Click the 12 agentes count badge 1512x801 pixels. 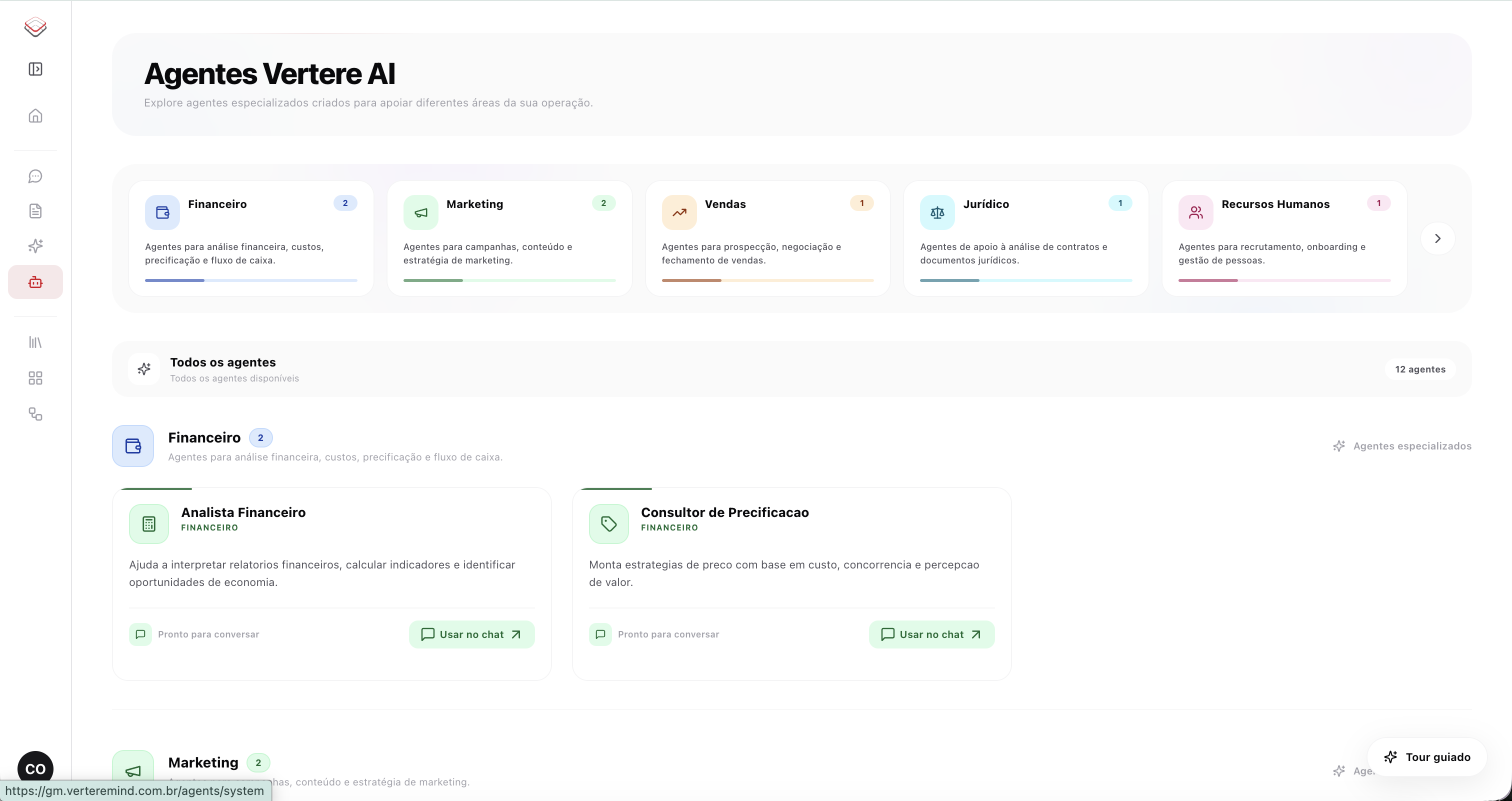[1420, 369]
